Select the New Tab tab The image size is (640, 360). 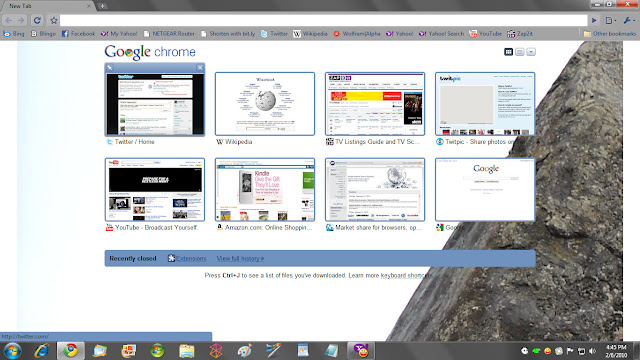(x=47, y=6)
